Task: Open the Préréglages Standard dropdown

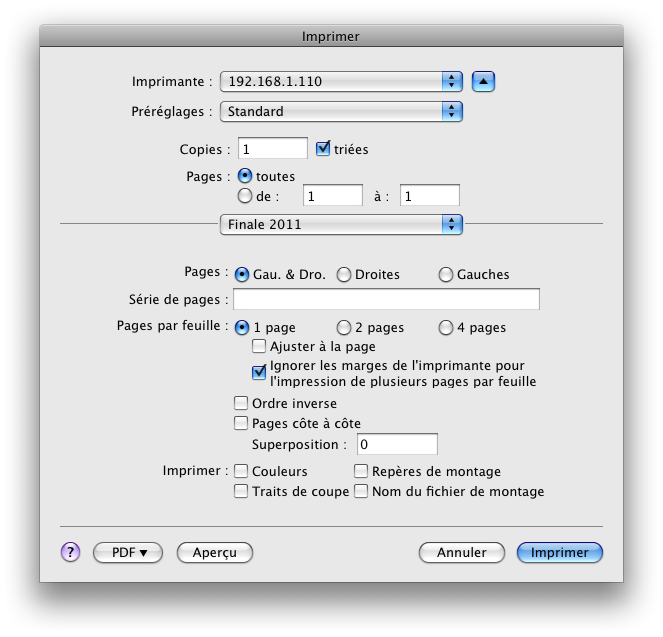Action: pos(341,112)
